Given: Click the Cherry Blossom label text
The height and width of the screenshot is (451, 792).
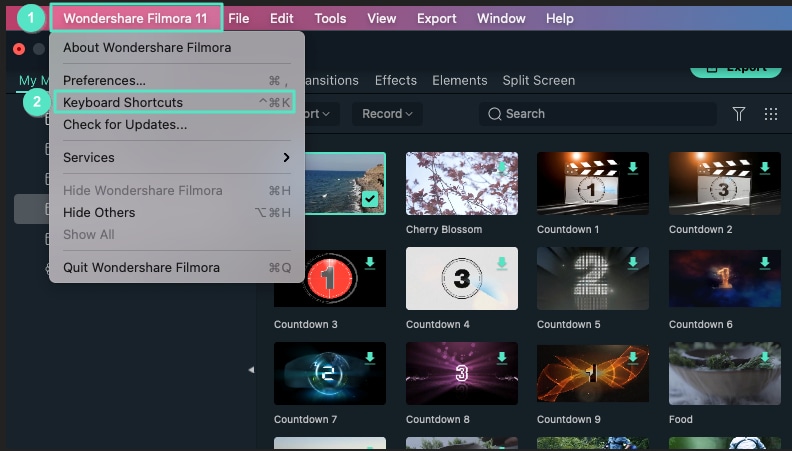Looking at the screenshot, I should [x=444, y=229].
